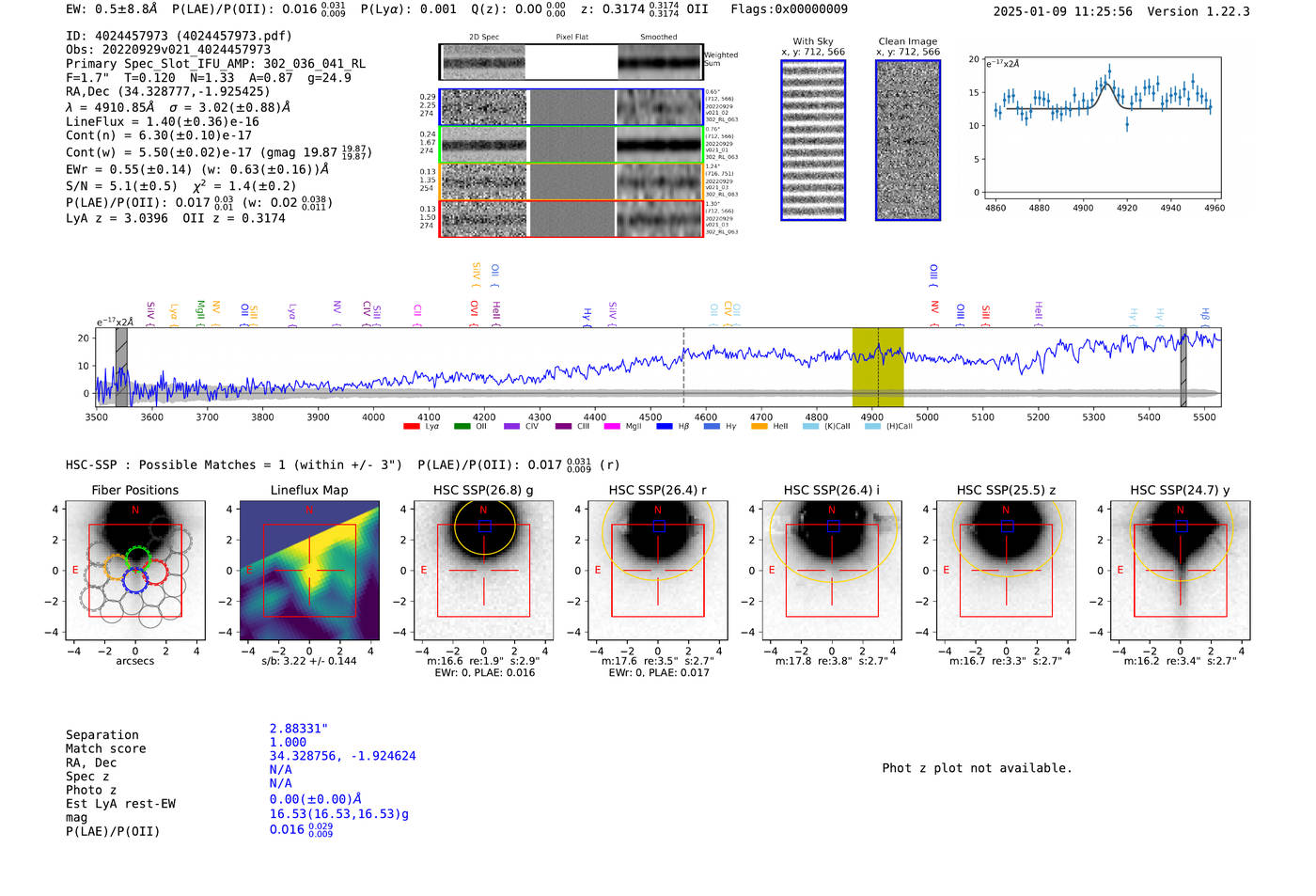Image resolution: width=1316 pixels, height=896 pixels.
Task: Click the orange fiber circle in Fiber Positions
Action: point(117,567)
